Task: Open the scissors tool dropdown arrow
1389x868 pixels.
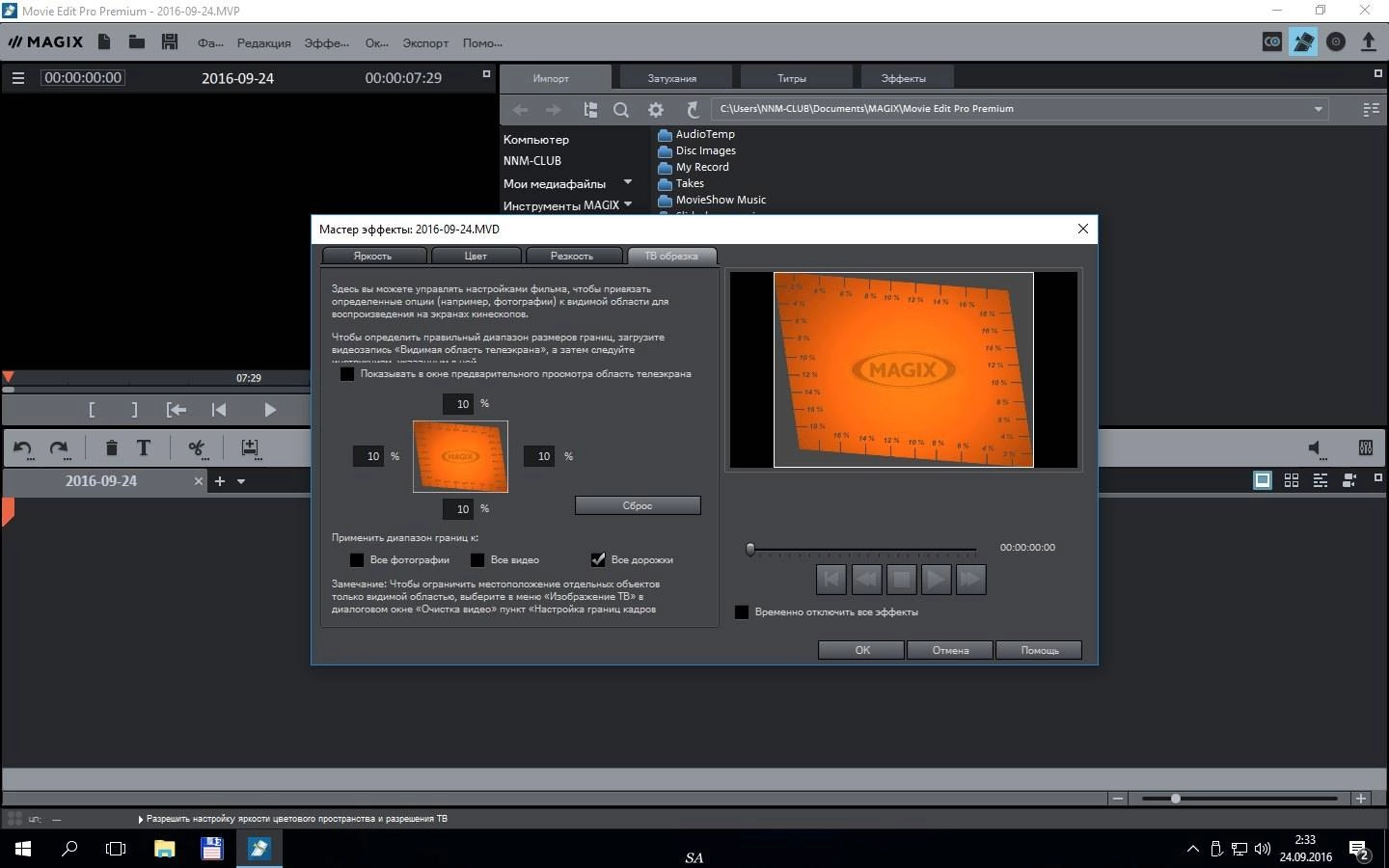Action: 204,457
